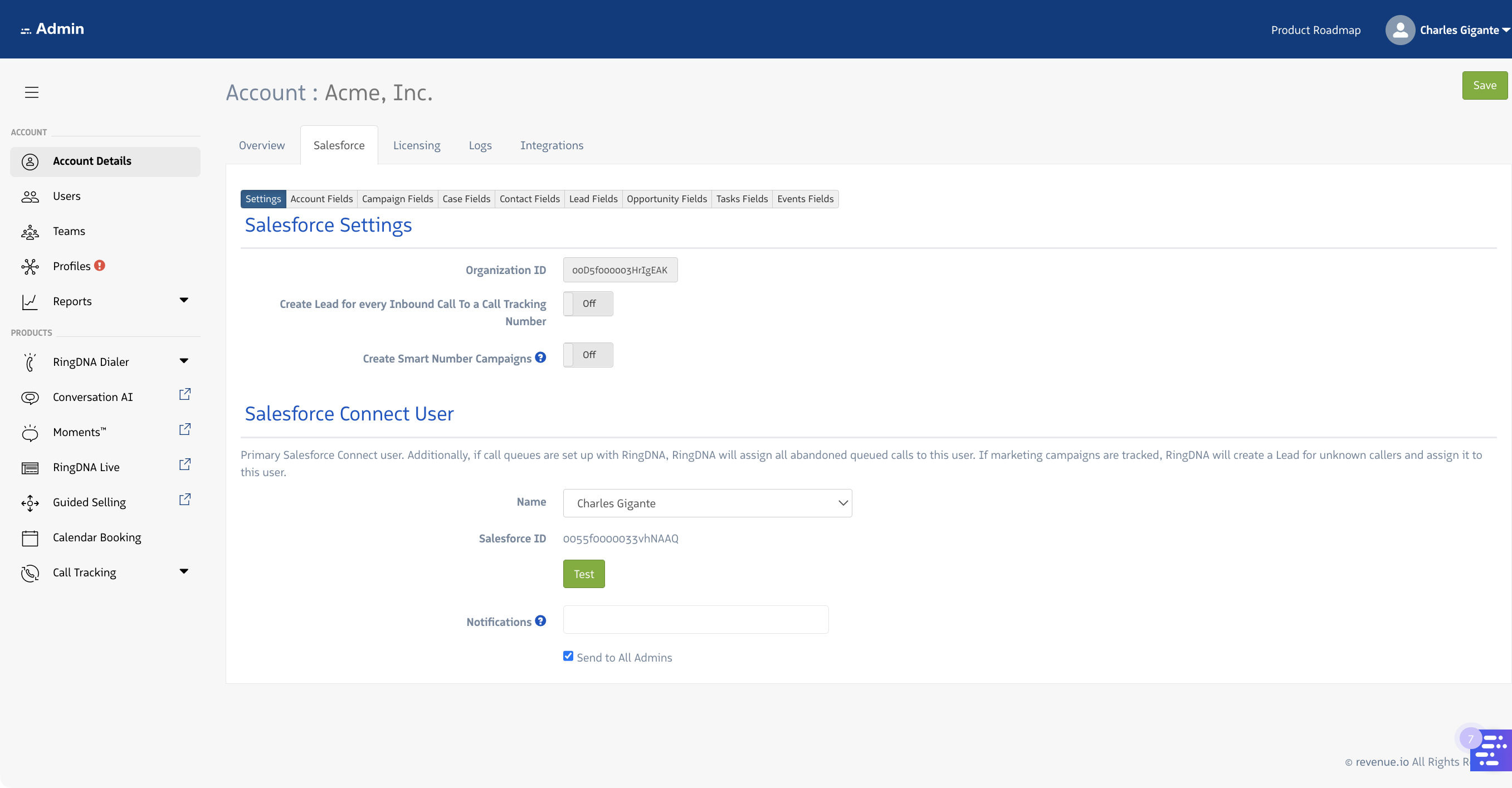The image size is (1512, 788).
Task: Click Smart Number Campaigns help icon
Action: point(540,358)
